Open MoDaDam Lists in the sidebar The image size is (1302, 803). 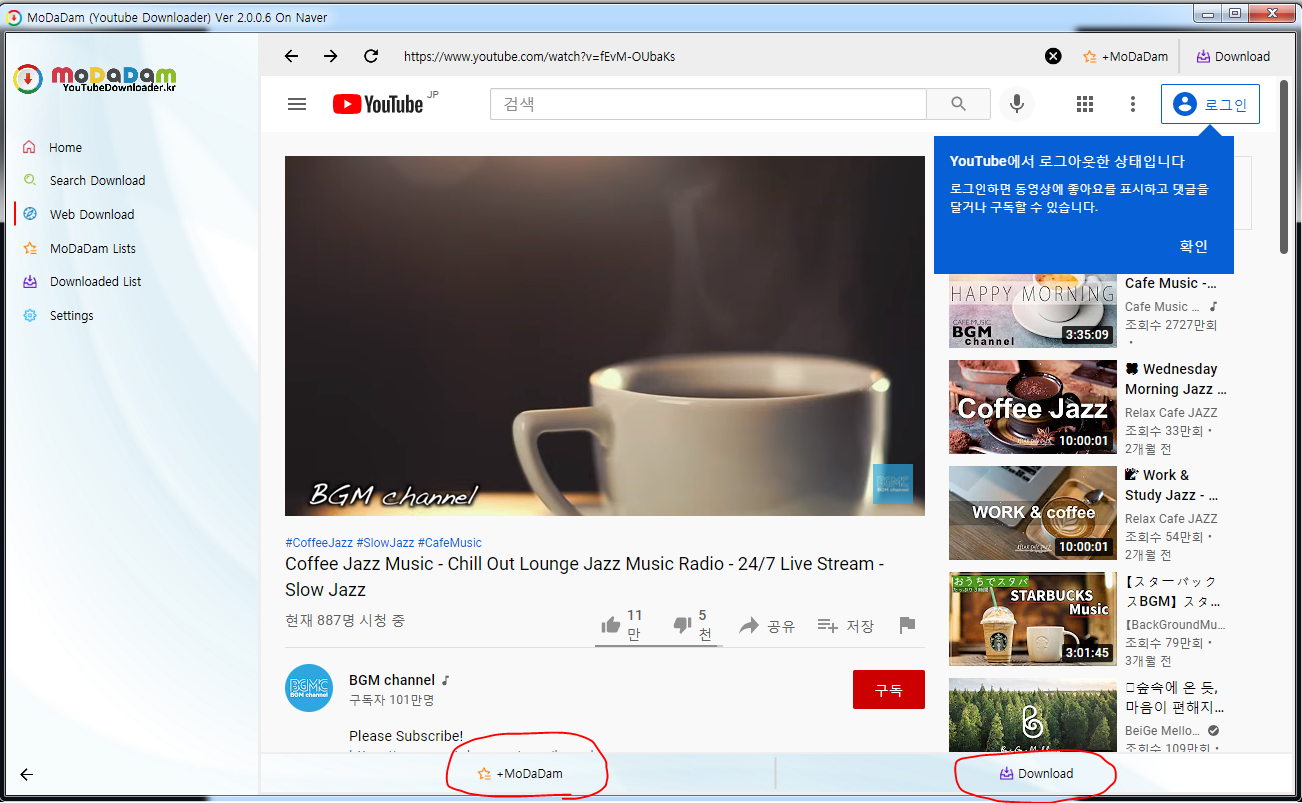click(93, 248)
